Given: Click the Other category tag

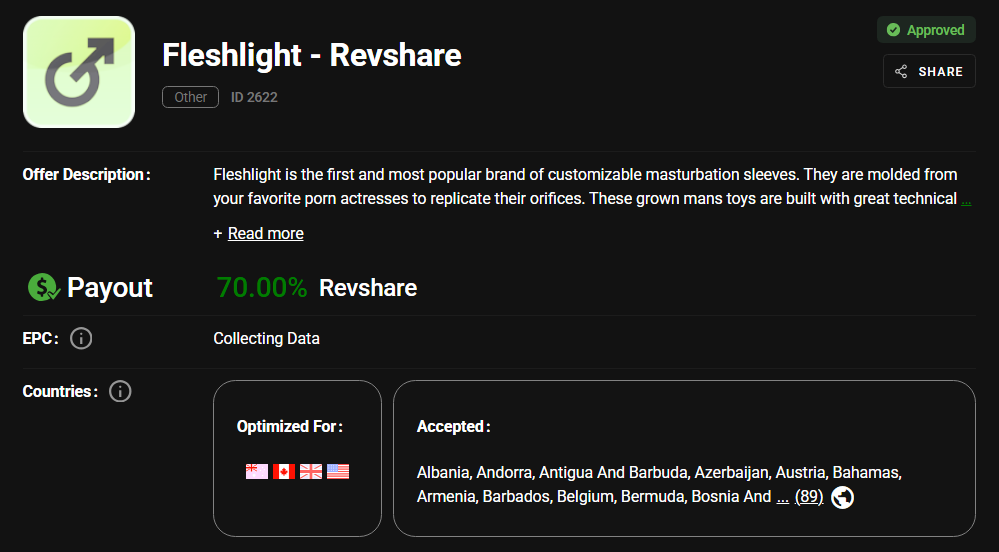Looking at the screenshot, I should (x=190, y=97).
